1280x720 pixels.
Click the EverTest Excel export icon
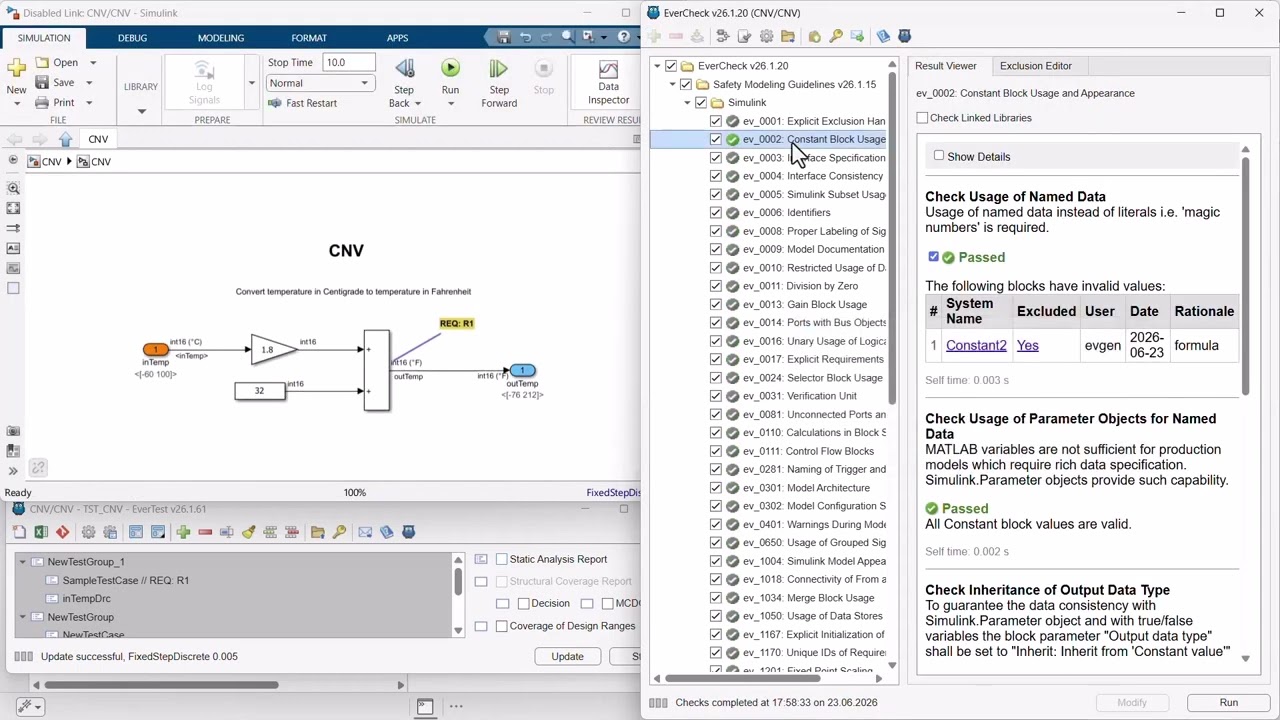coord(41,532)
